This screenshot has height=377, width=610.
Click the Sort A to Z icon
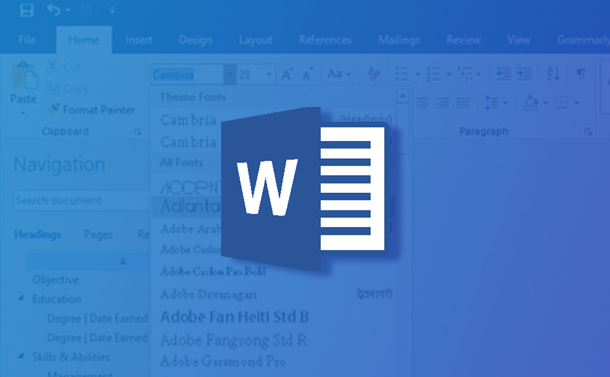(553, 73)
